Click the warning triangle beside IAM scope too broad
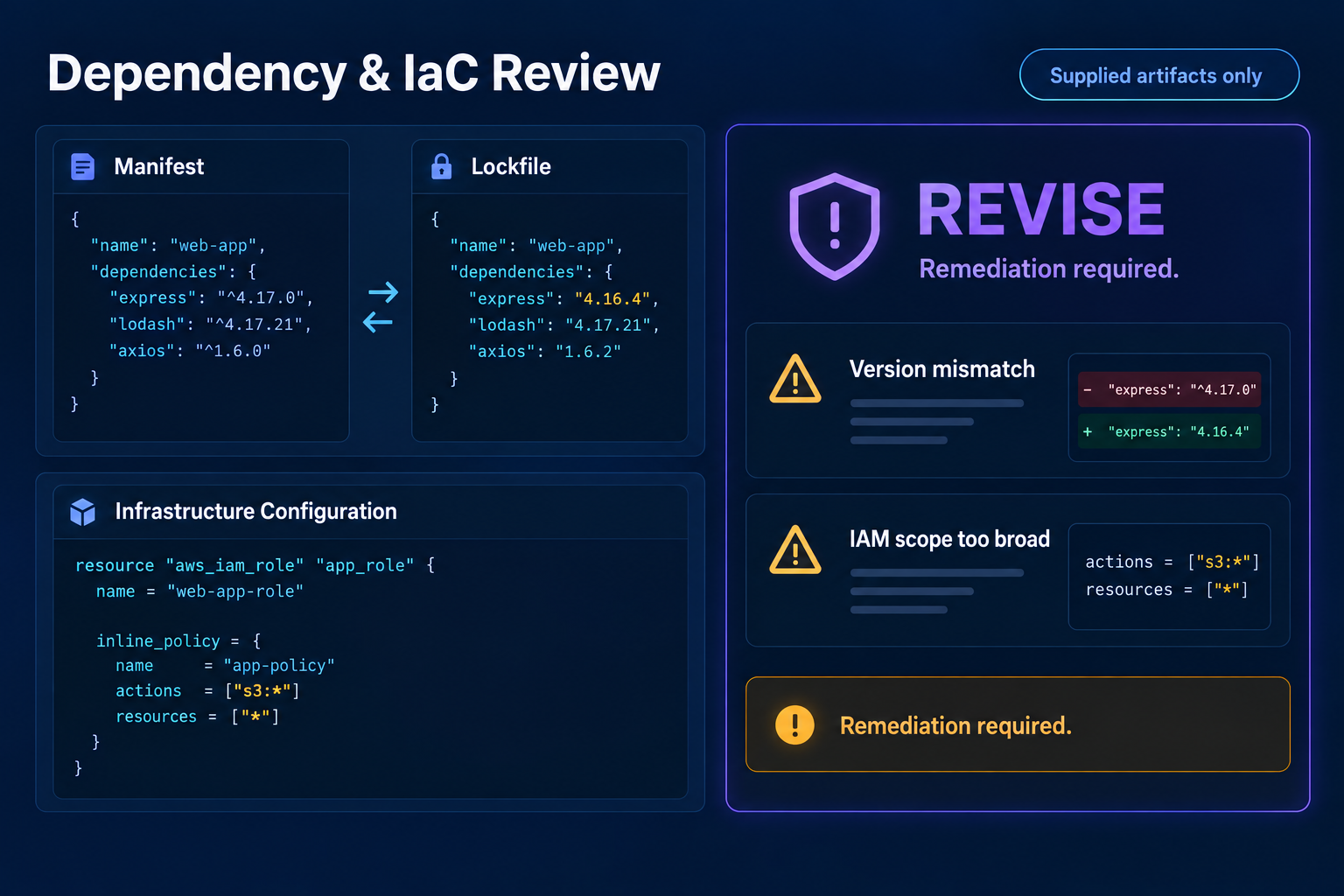This screenshot has height=896, width=1344. (x=795, y=549)
